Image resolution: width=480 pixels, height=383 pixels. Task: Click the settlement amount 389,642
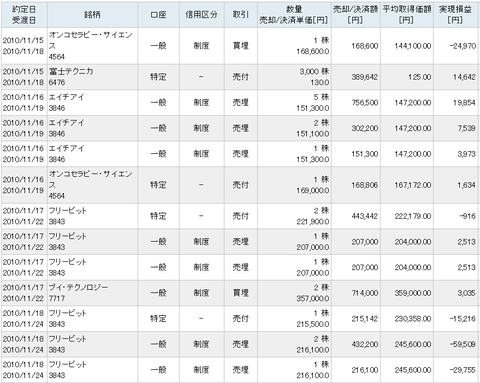point(365,77)
